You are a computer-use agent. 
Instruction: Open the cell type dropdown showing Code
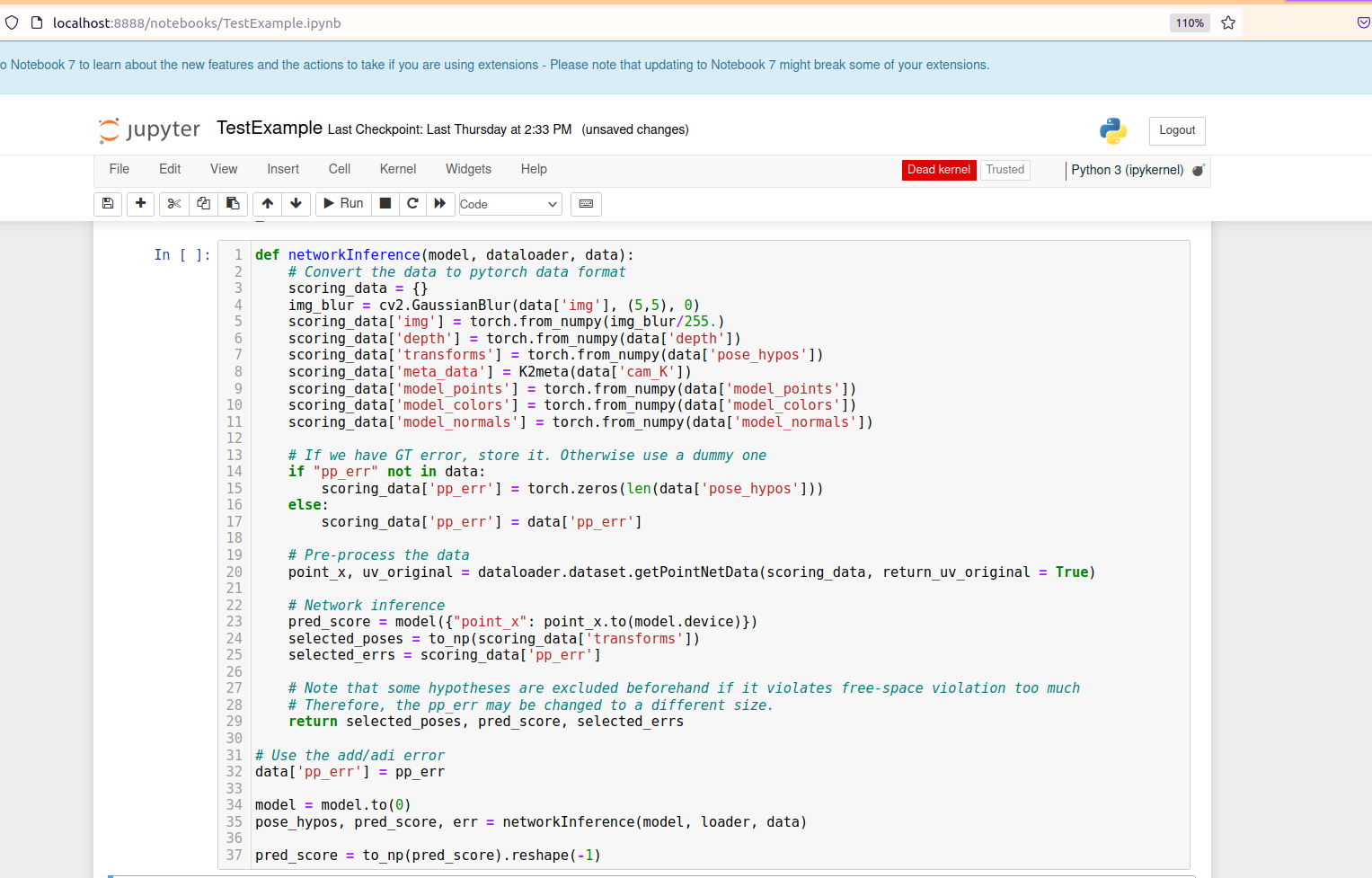tap(509, 204)
